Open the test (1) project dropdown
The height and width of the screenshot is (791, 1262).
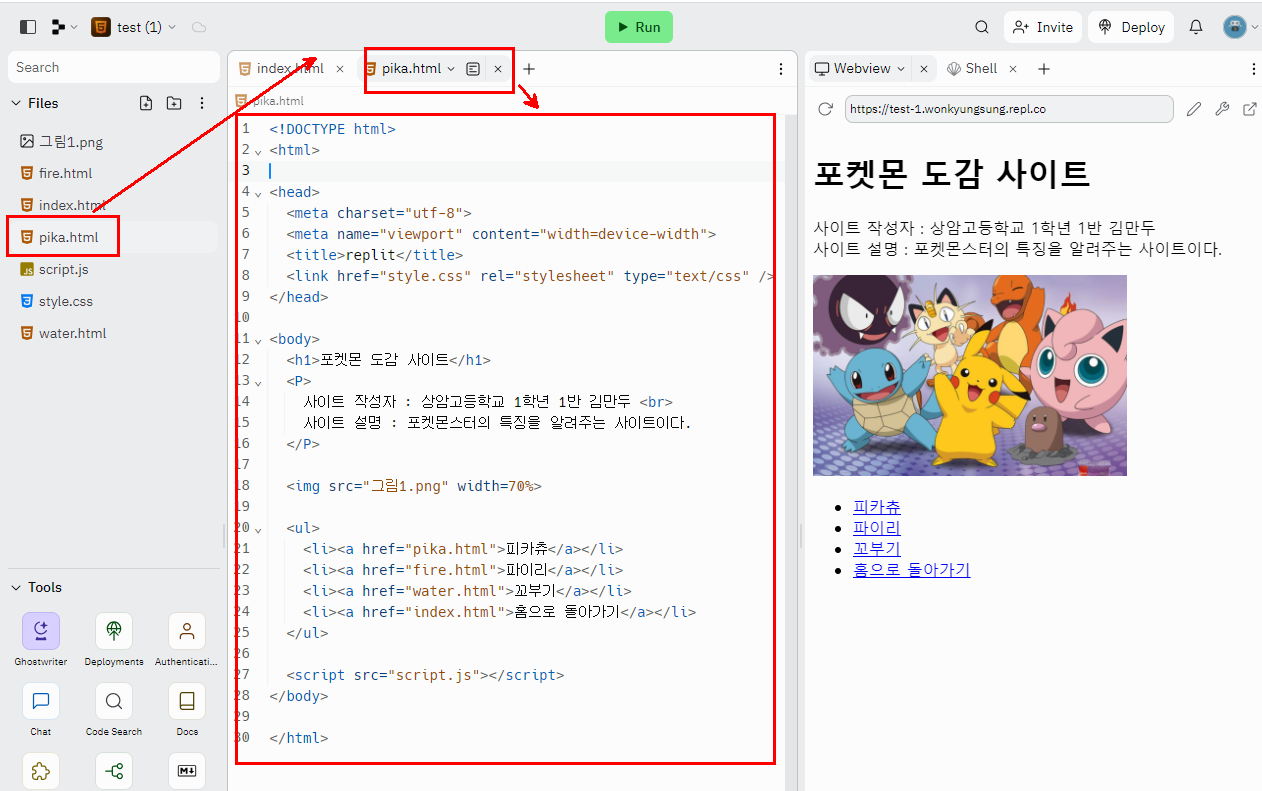[134, 27]
